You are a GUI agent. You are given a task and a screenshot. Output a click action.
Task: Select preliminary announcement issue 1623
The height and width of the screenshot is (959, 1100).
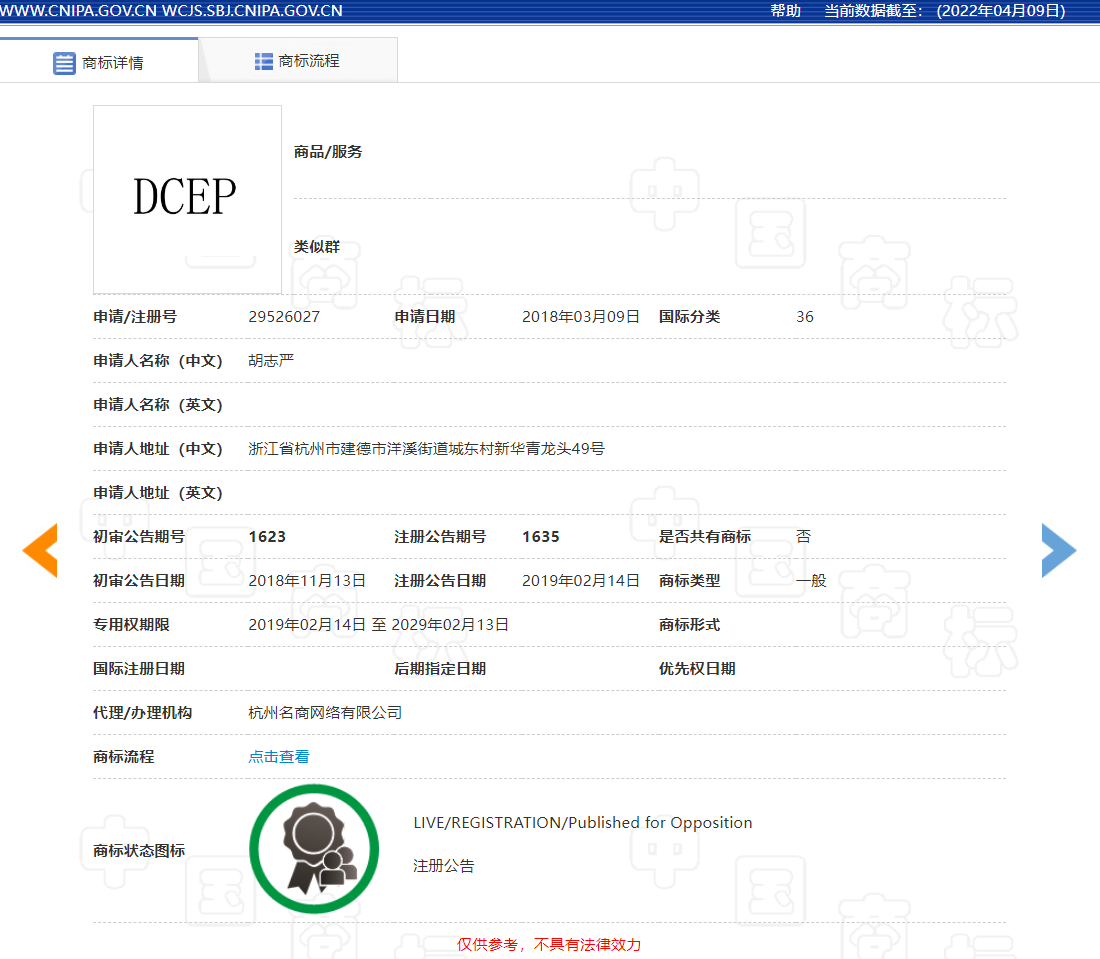[267, 537]
